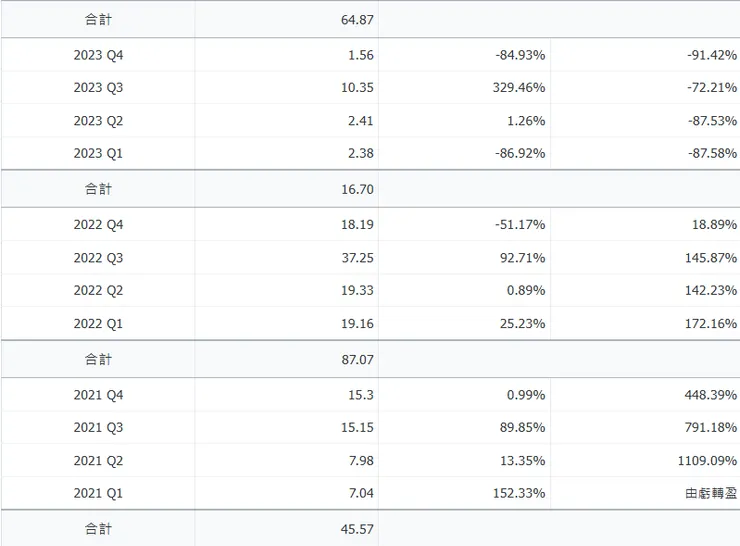This screenshot has width=740, height=546.
Task: Click the 2021 Q4 row label
Action: [98, 395]
